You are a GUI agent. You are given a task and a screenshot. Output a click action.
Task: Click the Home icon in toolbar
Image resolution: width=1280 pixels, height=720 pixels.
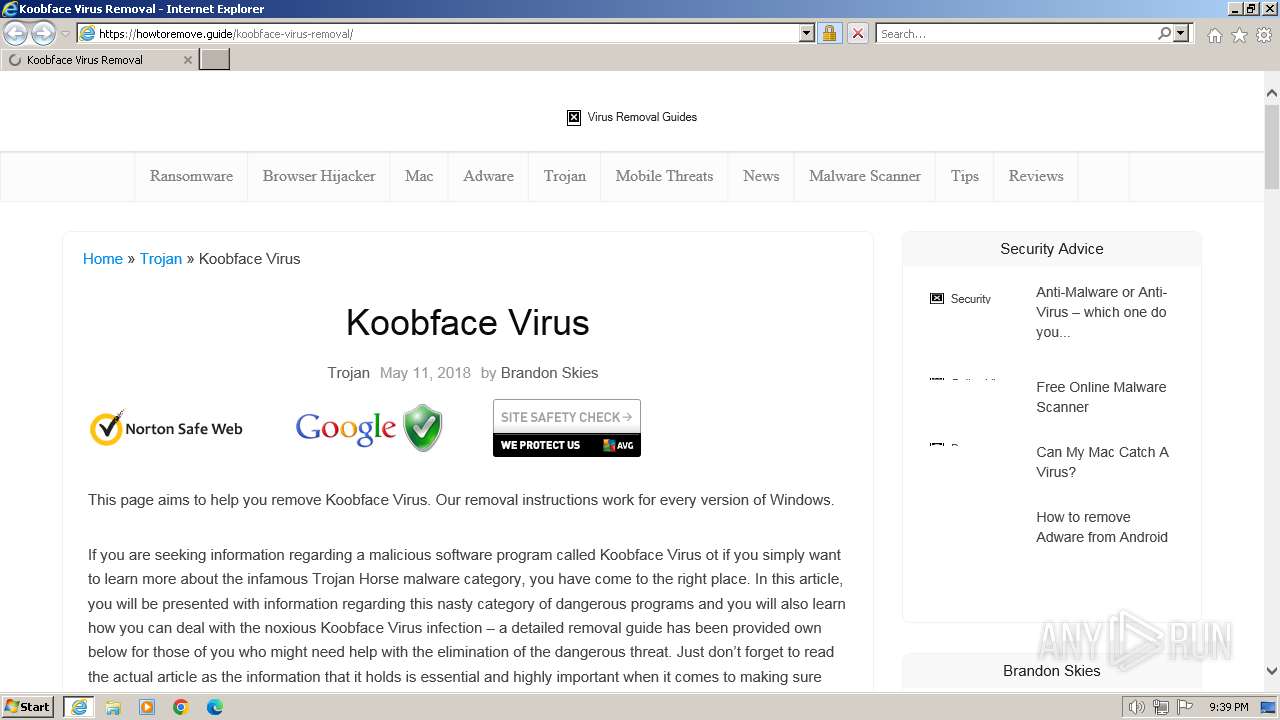point(1214,35)
